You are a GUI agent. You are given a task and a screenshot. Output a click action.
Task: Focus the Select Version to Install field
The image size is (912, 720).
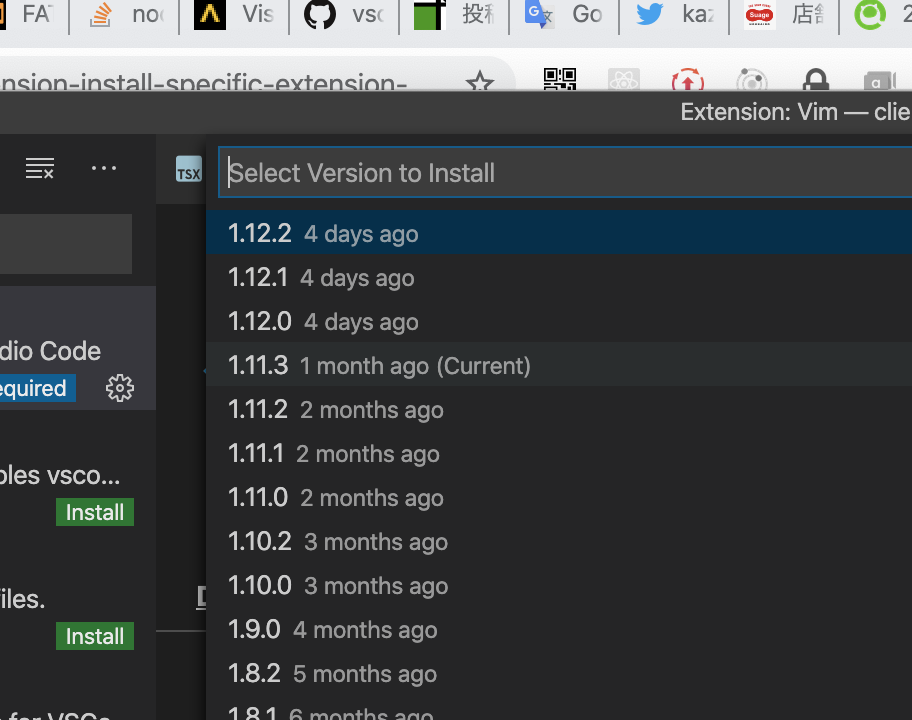(560, 173)
